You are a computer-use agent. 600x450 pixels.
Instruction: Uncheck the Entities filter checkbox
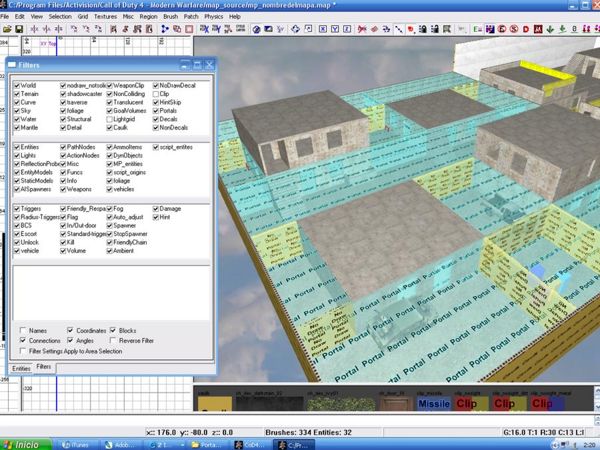coord(16,147)
